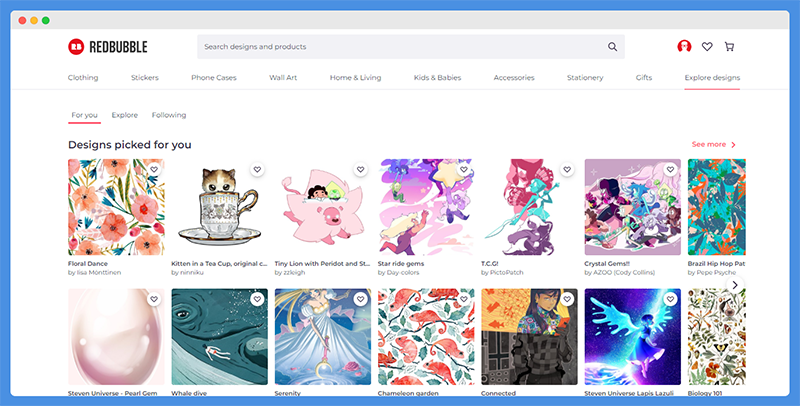Click the 'Star ride gems' title text
Viewport: 800px width, 406px height.
(x=401, y=264)
